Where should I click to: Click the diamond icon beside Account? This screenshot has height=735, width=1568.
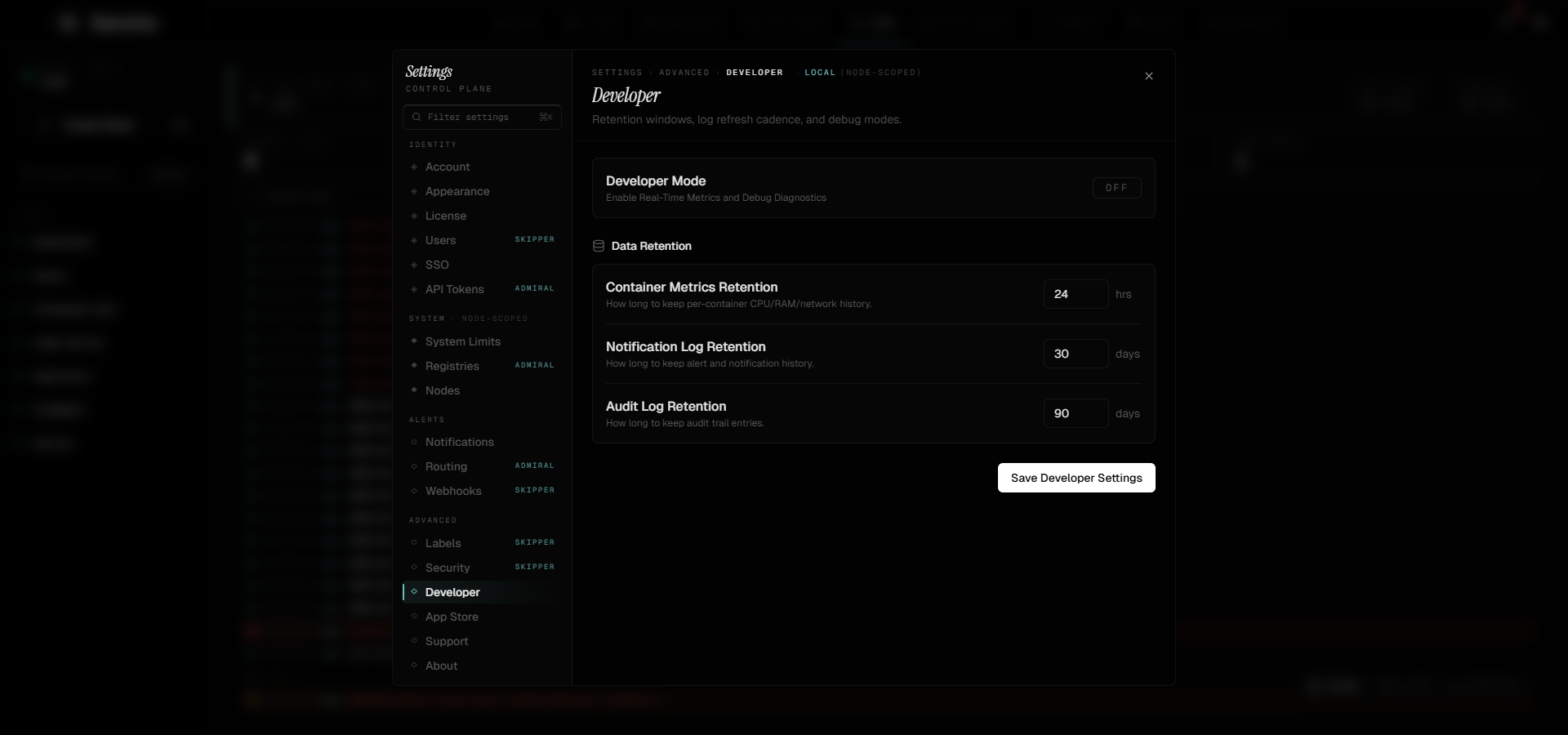tap(414, 167)
